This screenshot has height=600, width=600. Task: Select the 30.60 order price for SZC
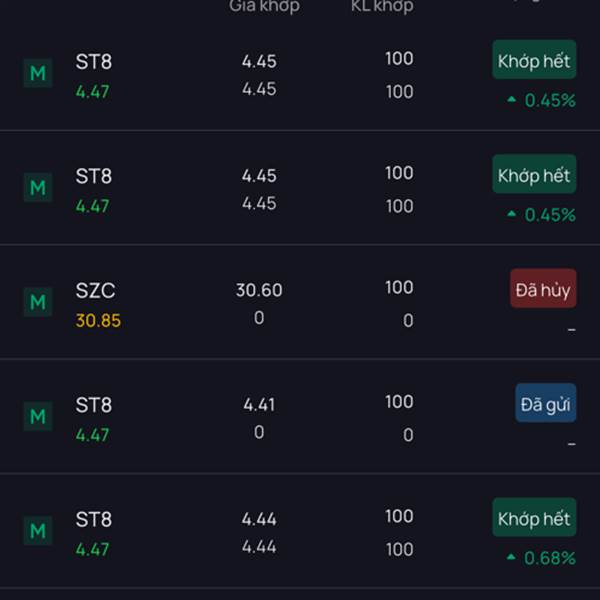click(x=259, y=290)
